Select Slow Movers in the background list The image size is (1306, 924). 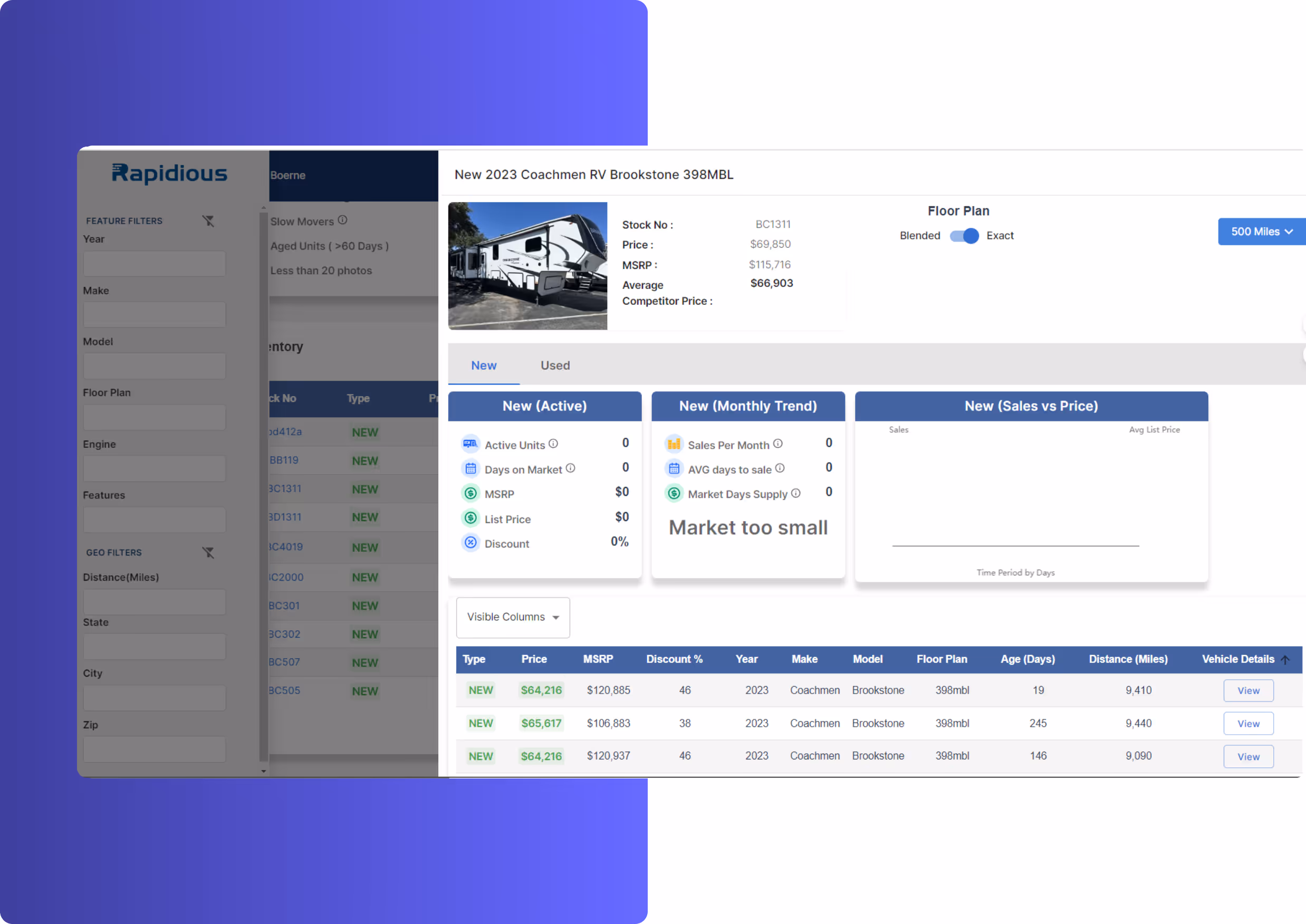[x=302, y=222]
